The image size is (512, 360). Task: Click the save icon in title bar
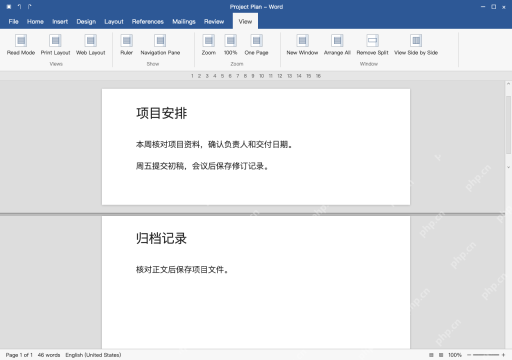[9, 7]
